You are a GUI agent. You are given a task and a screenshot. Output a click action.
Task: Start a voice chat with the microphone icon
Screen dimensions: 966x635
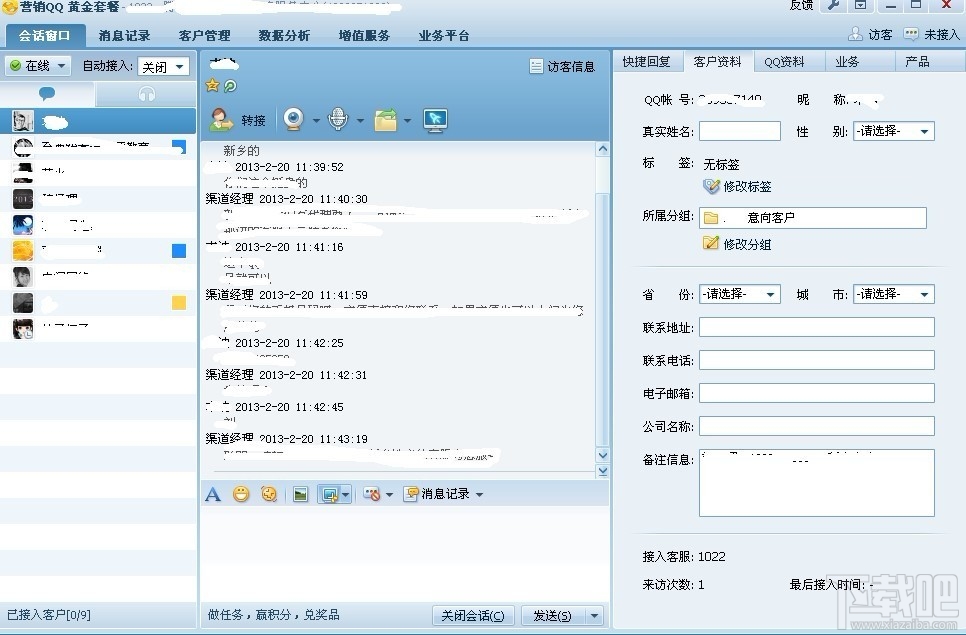(x=340, y=119)
